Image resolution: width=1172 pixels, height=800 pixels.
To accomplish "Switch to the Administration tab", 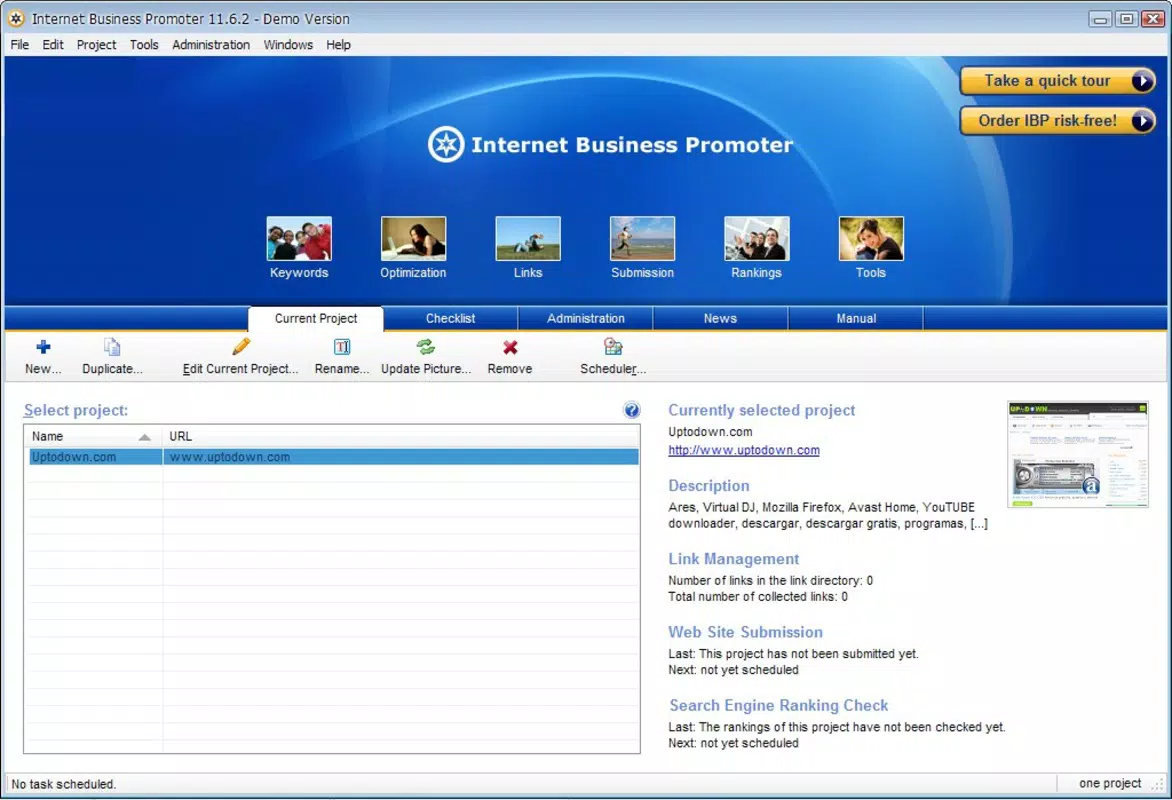I will click(585, 319).
